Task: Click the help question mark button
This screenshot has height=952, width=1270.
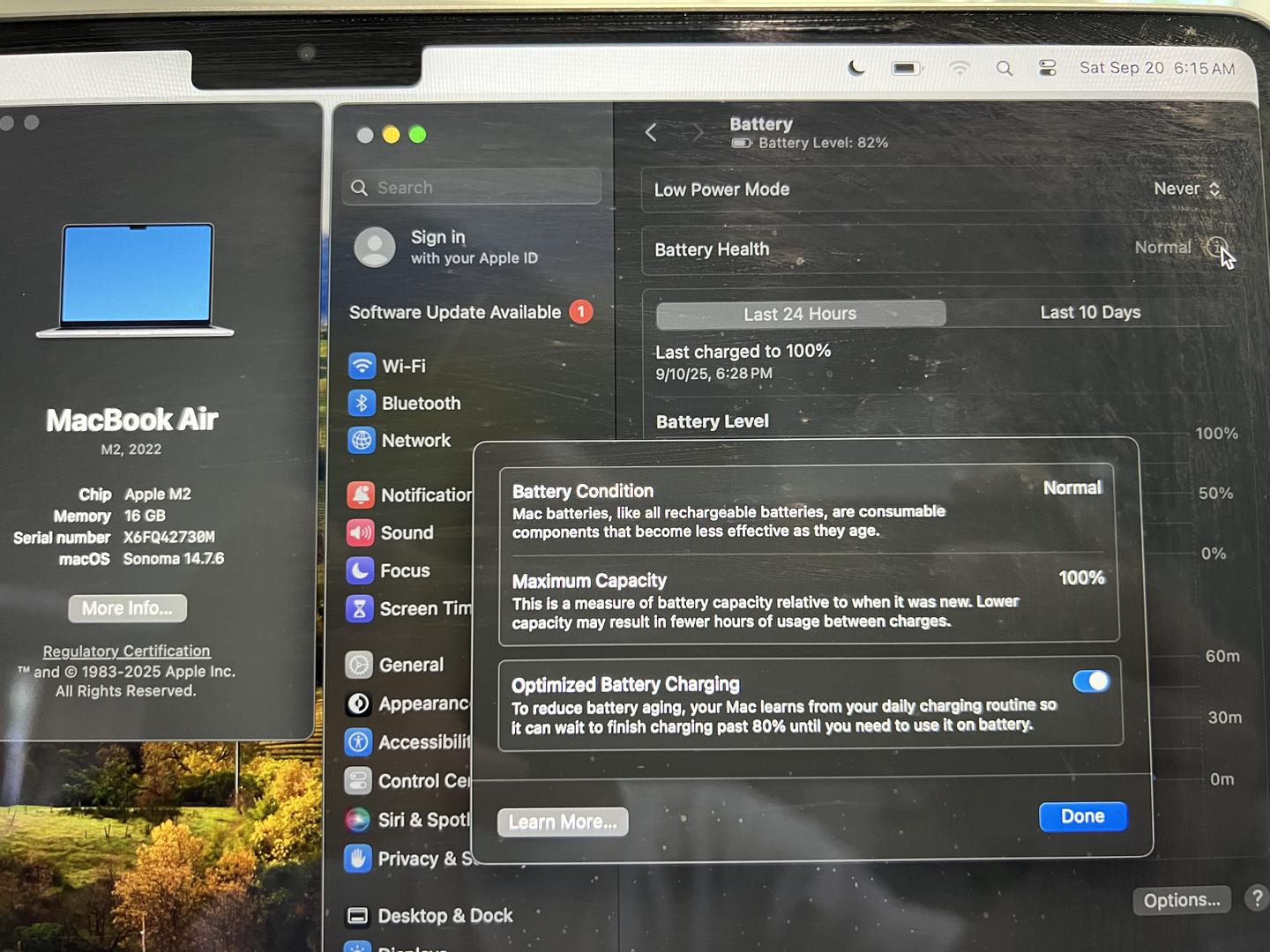Action: pyautogui.click(x=1256, y=898)
